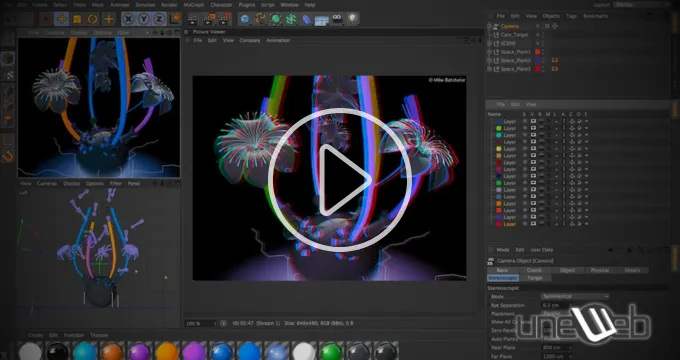Image resolution: width=680 pixels, height=360 pixels.
Task: Toggle the X axis lock button
Action: tap(128, 19)
